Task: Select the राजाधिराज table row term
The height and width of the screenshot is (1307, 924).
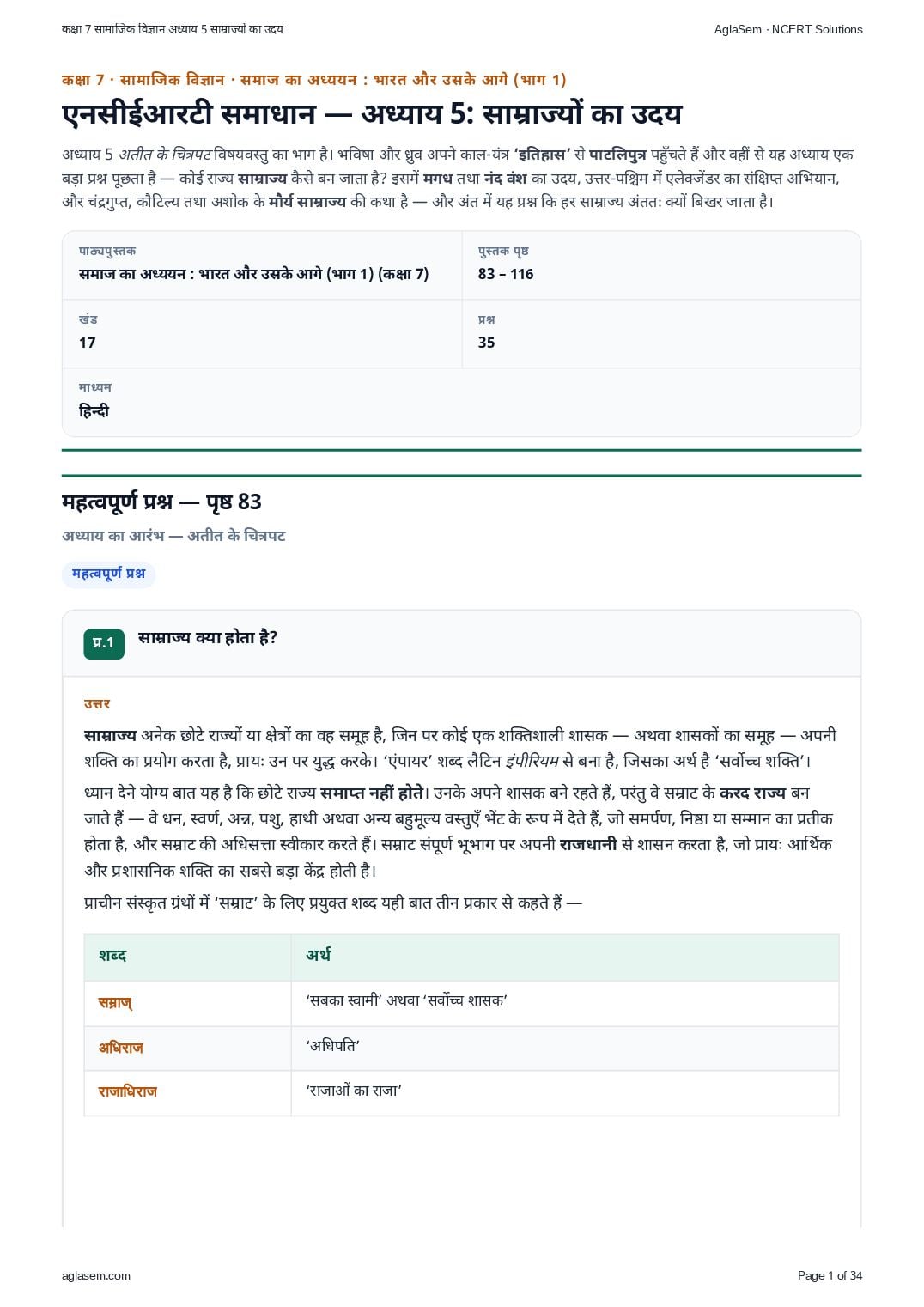Action: click(127, 1092)
